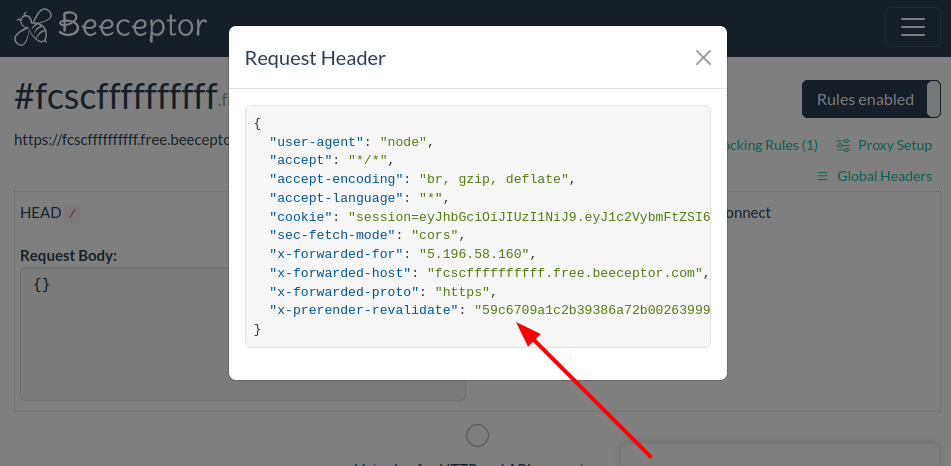Click the "x-prerender-revalidate" header key
This screenshot has width=951, height=466.
(x=364, y=310)
